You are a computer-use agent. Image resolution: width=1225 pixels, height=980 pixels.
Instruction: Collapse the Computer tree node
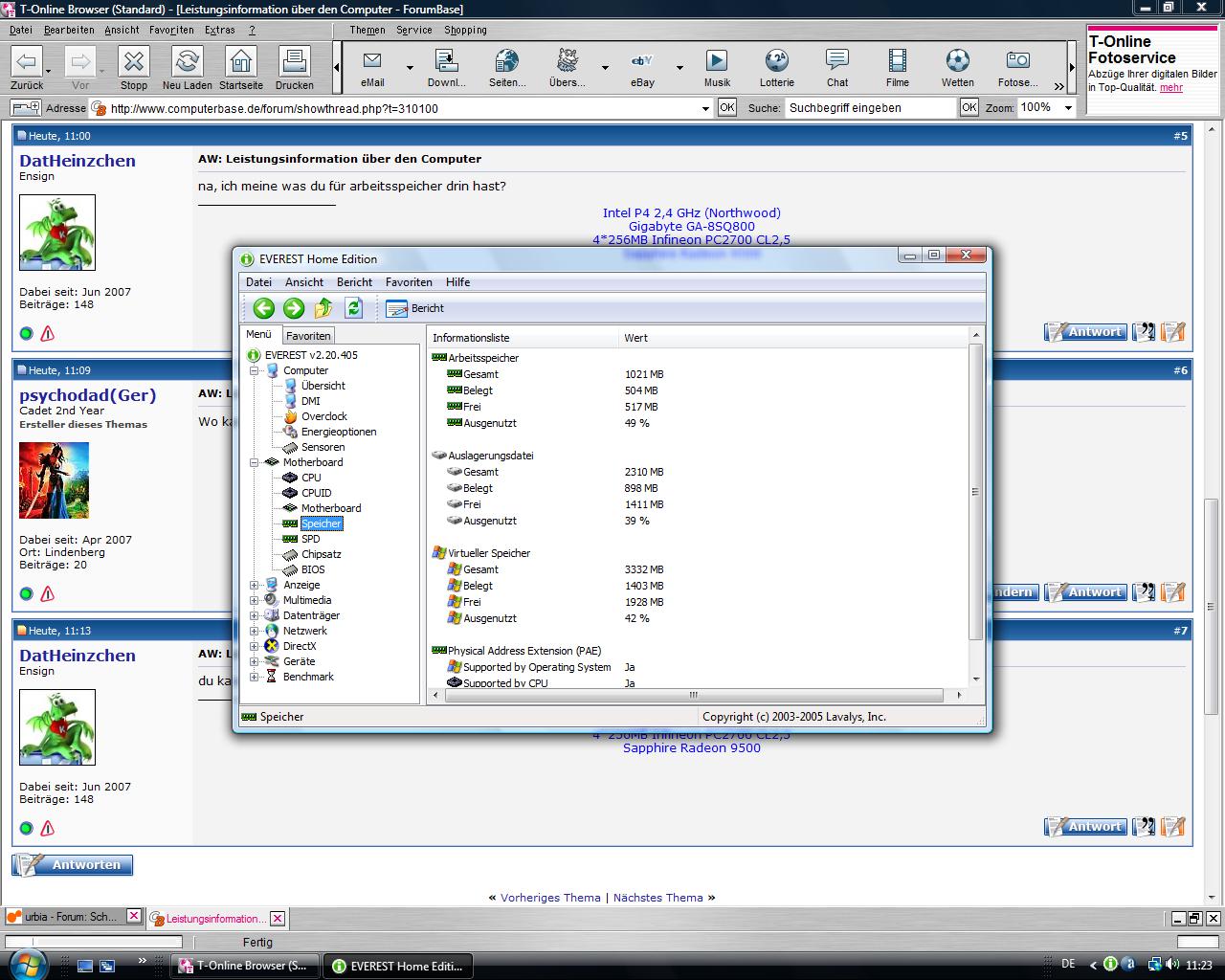(x=255, y=370)
